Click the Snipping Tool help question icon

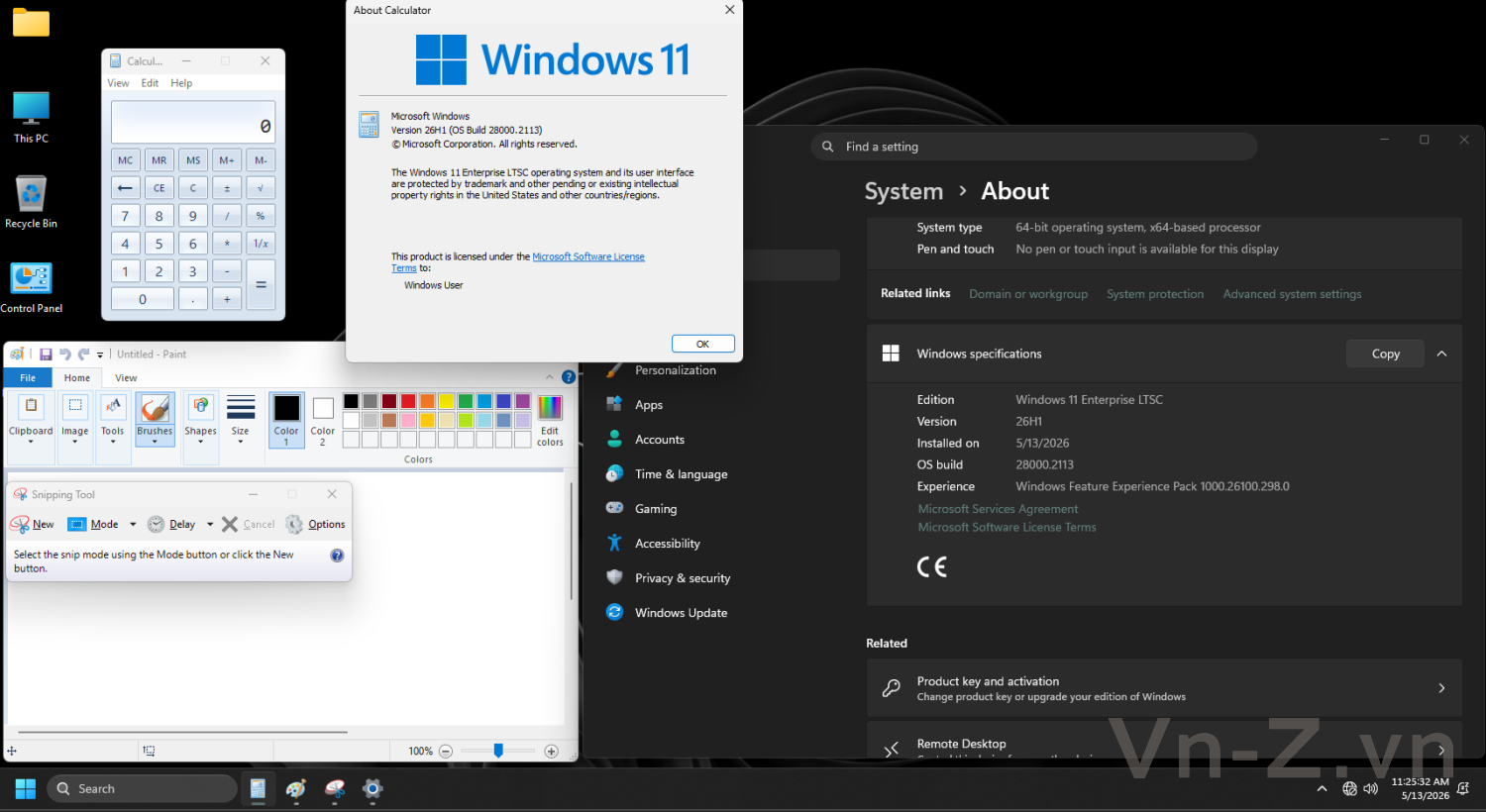pos(337,556)
